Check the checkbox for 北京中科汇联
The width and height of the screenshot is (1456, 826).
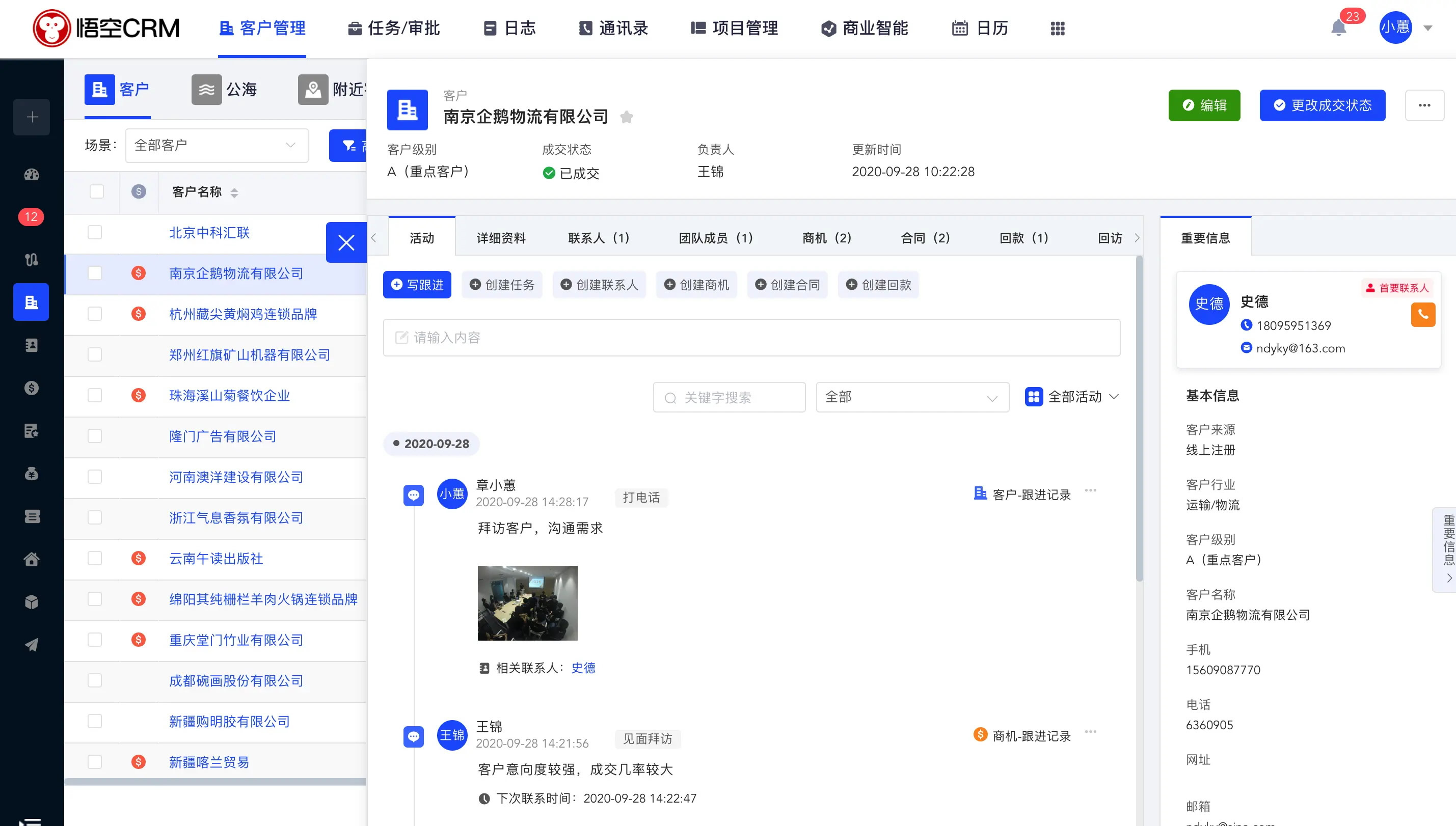pos(95,233)
